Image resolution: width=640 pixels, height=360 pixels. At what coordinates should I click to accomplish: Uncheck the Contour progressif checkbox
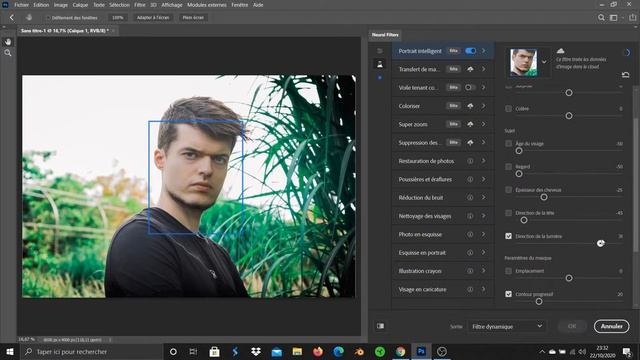pyautogui.click(x=508, y=294)
